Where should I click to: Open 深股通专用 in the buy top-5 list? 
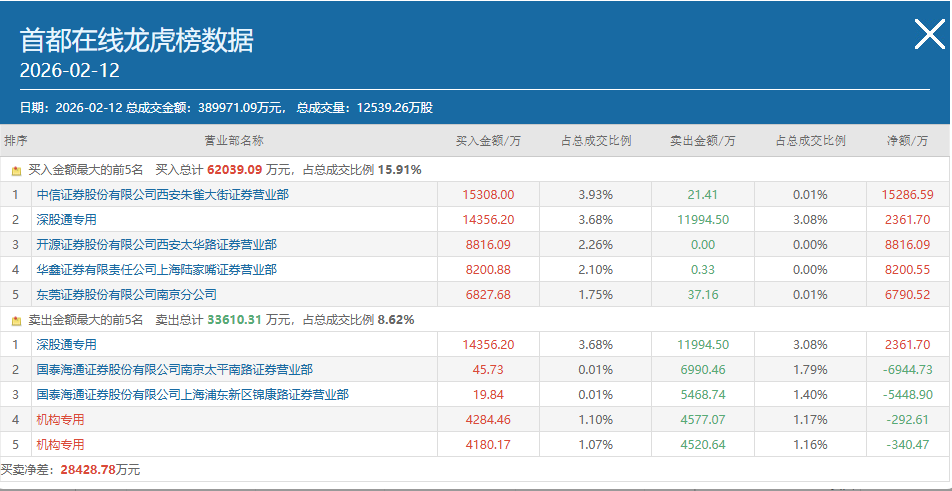tap(66, 220)
